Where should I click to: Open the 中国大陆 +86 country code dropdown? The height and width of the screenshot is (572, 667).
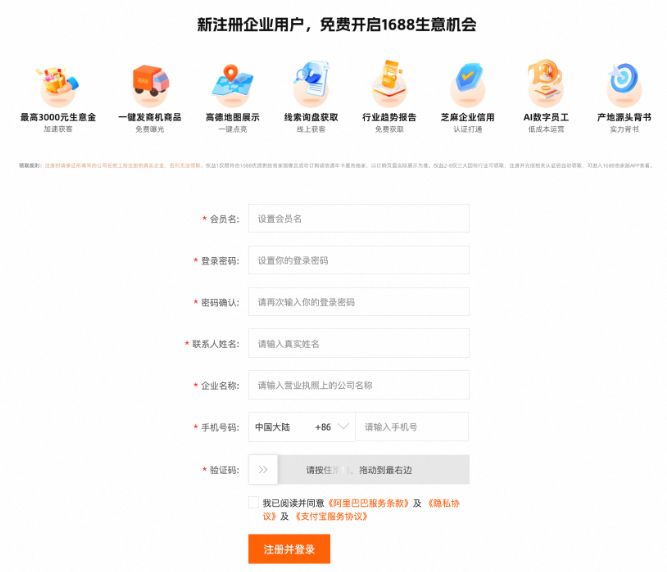coord(302,427)
